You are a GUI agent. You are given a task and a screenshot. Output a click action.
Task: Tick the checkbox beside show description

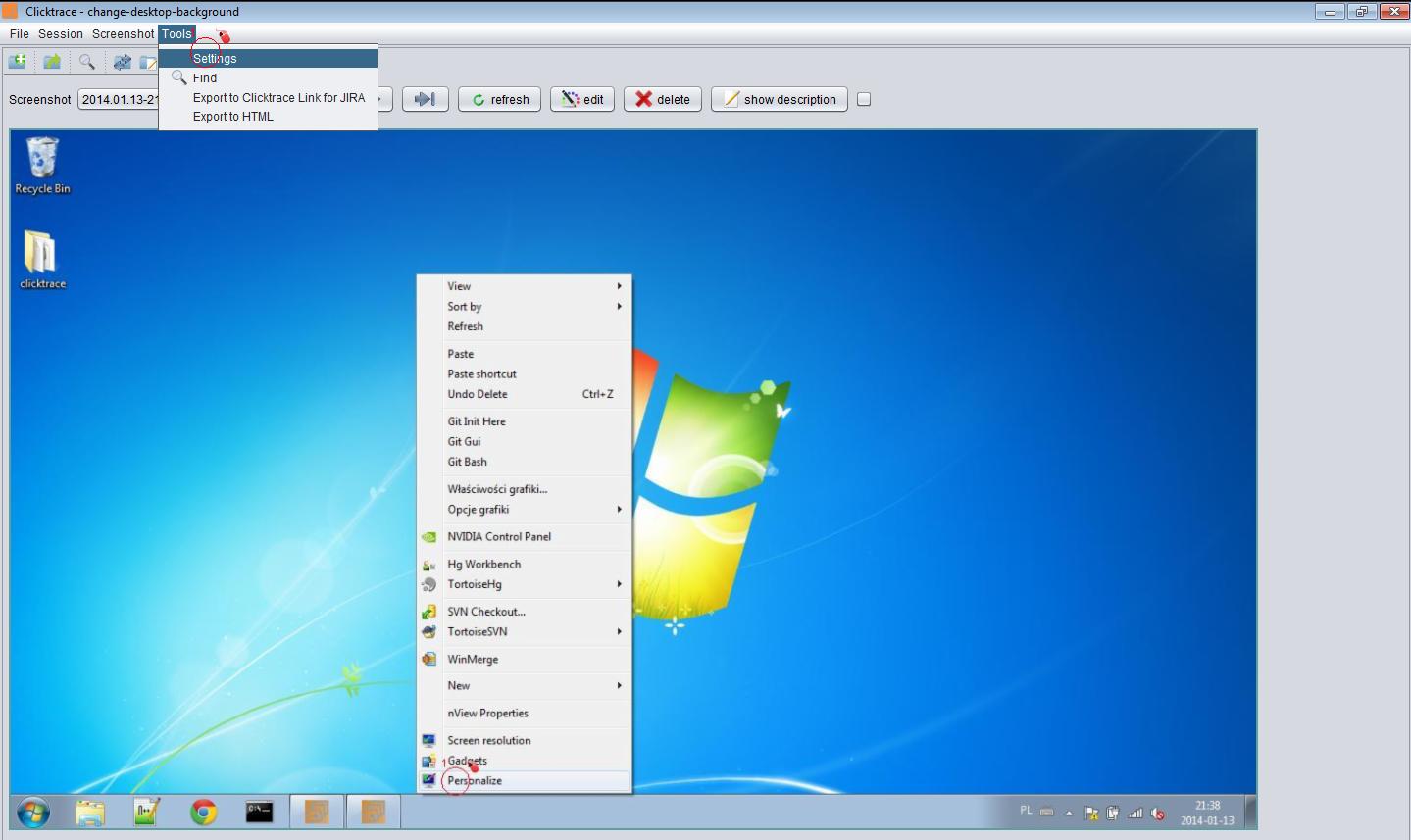(864, 99)
